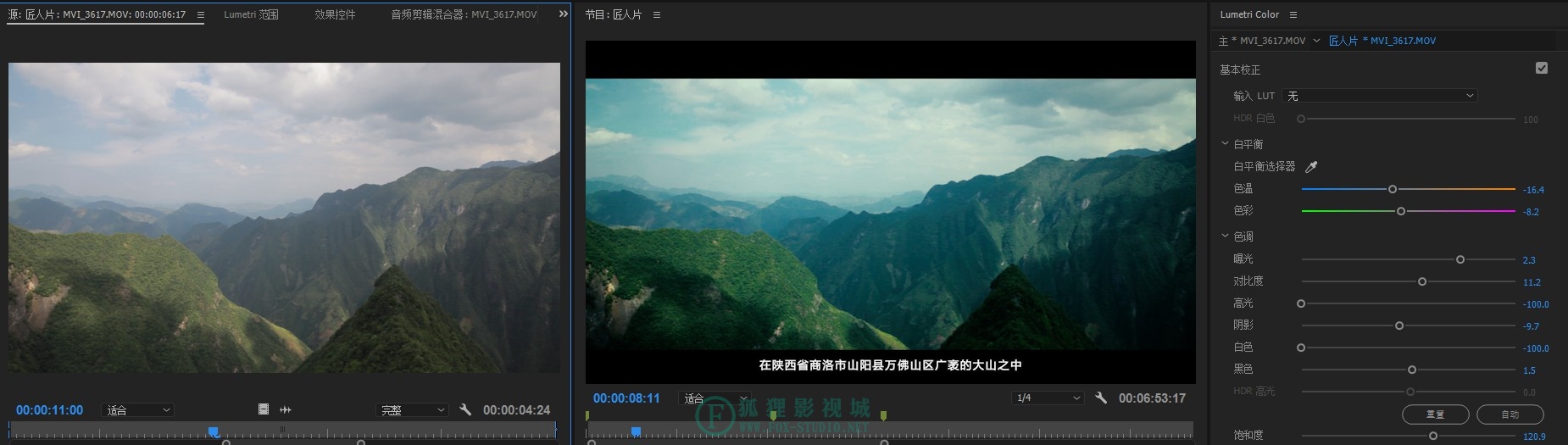Adjust the 色温 temperature slider handle
1568x445 pixels.
pos(1393,189)
